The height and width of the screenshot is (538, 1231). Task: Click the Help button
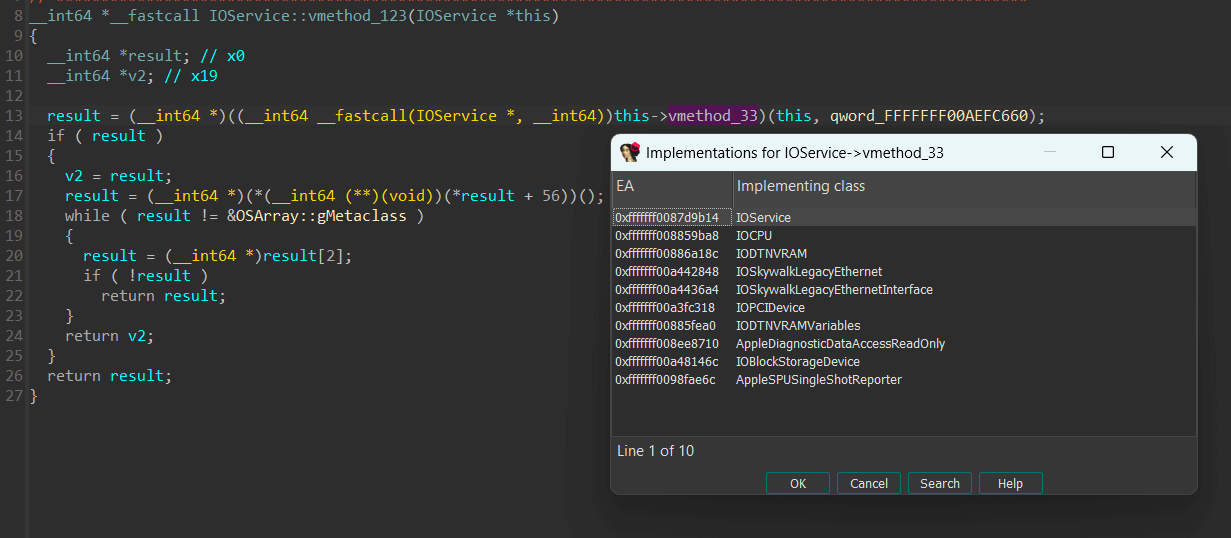point(1010,483)
